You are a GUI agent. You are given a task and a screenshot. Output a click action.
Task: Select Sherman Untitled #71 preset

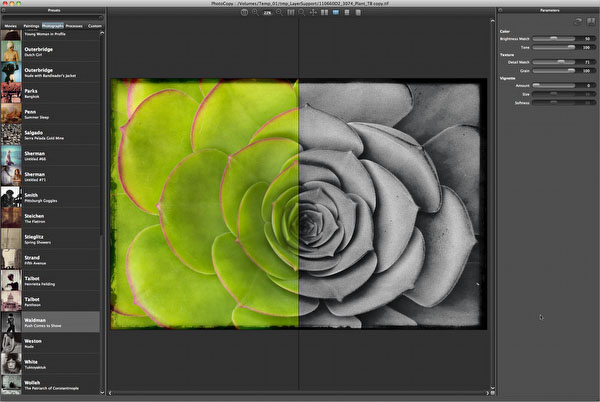pos(50,176)
